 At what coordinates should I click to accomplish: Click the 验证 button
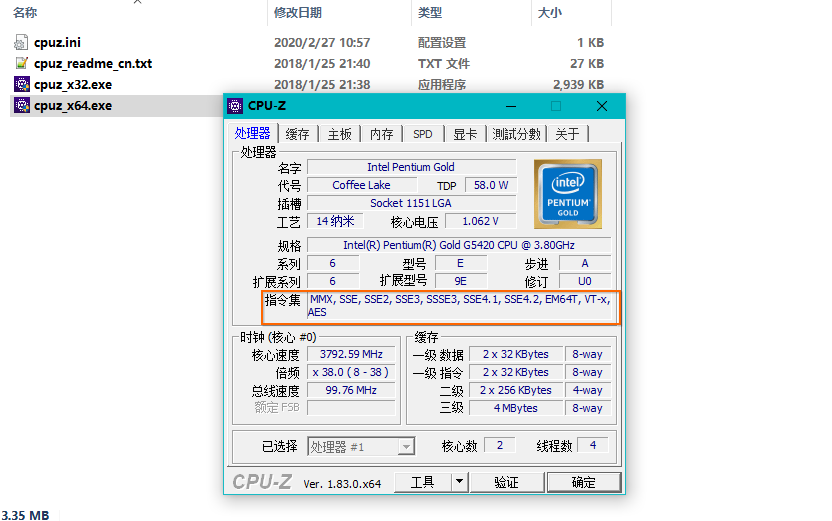pyautogui.click(x=506, y=482)
